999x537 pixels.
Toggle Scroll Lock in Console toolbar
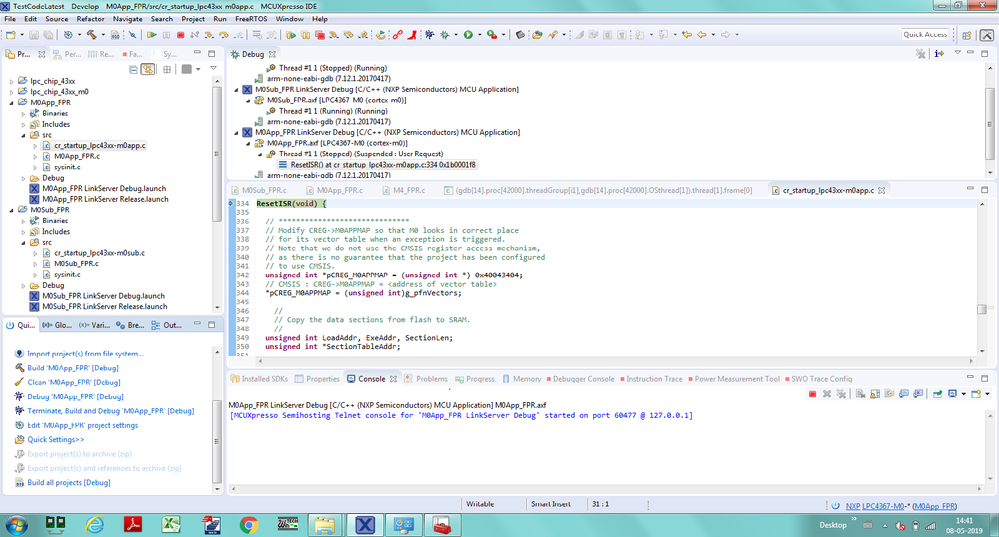coord(875,394)
